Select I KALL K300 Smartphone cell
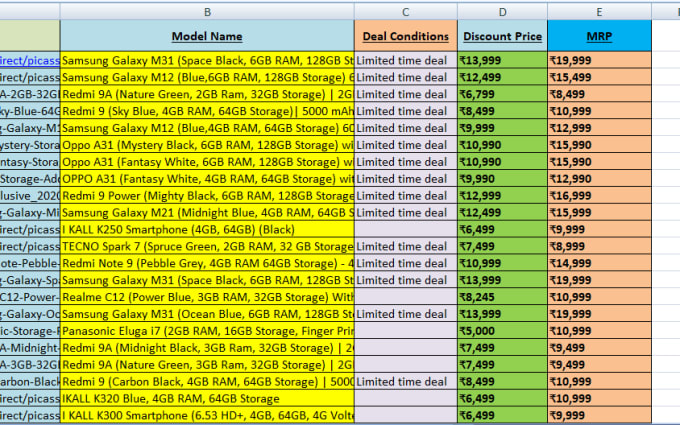The width and height of the screenshot is (680, 425). point(207,415)
